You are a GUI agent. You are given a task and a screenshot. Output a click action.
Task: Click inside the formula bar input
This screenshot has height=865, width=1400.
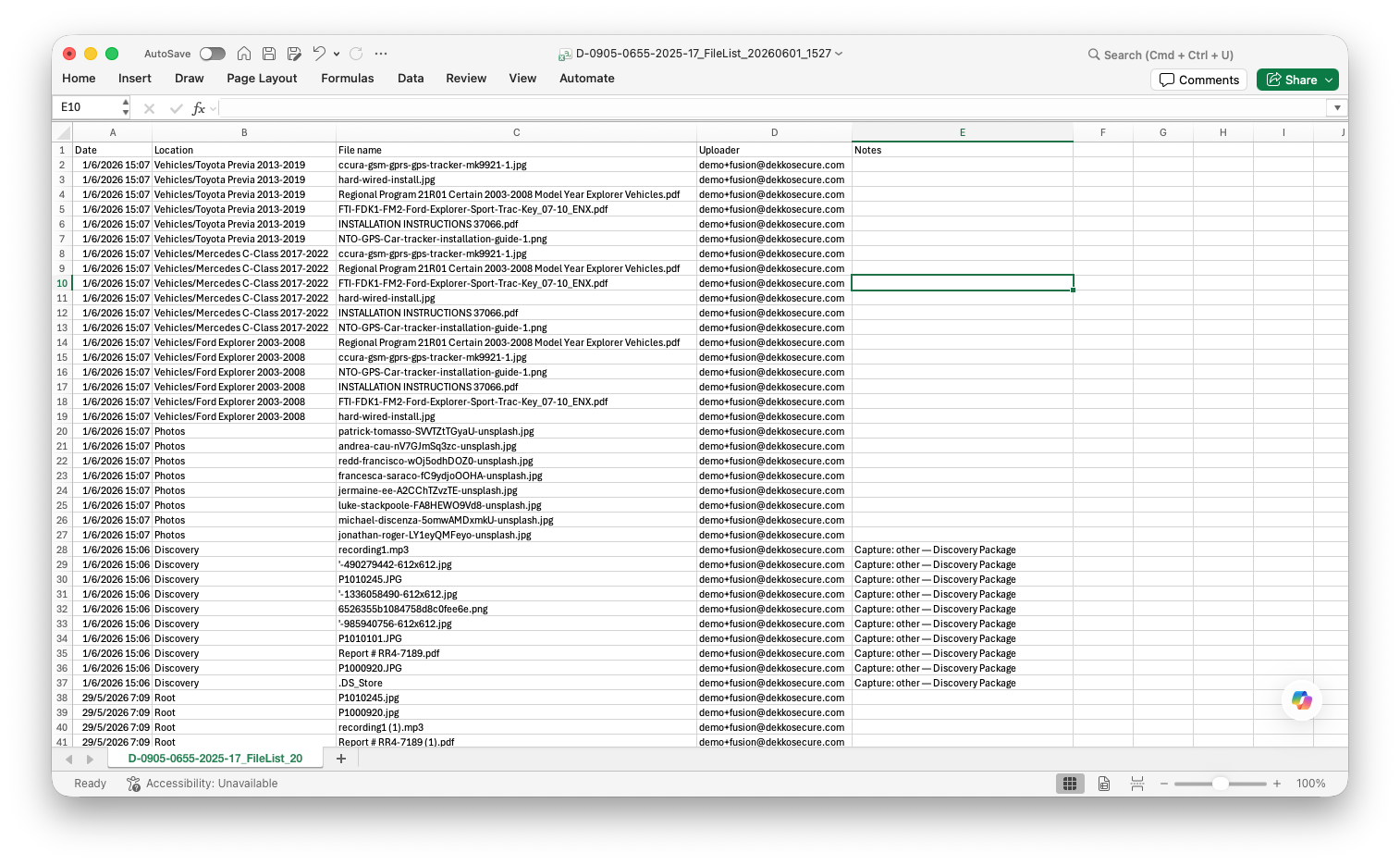[773, 108]
